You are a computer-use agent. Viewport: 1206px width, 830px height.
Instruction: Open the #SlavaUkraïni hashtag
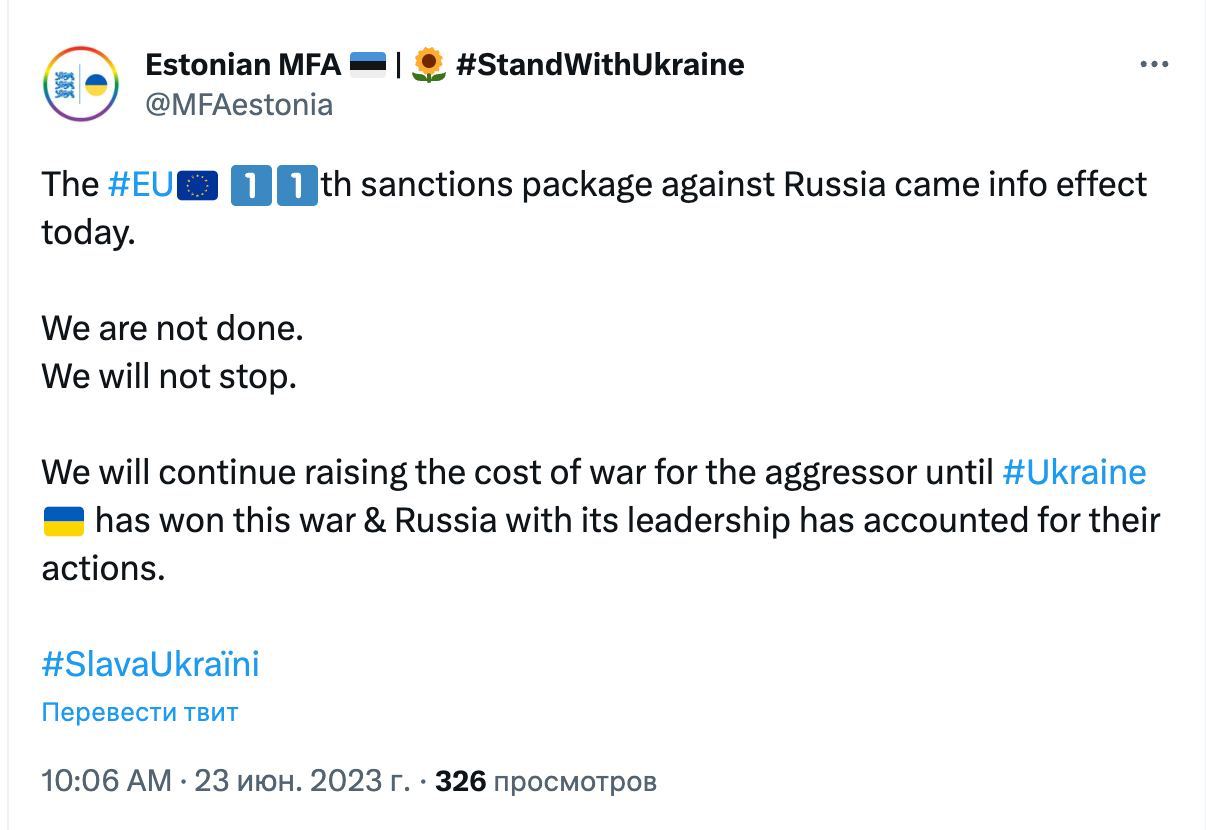pyautogui.click(x=148, y=662)
